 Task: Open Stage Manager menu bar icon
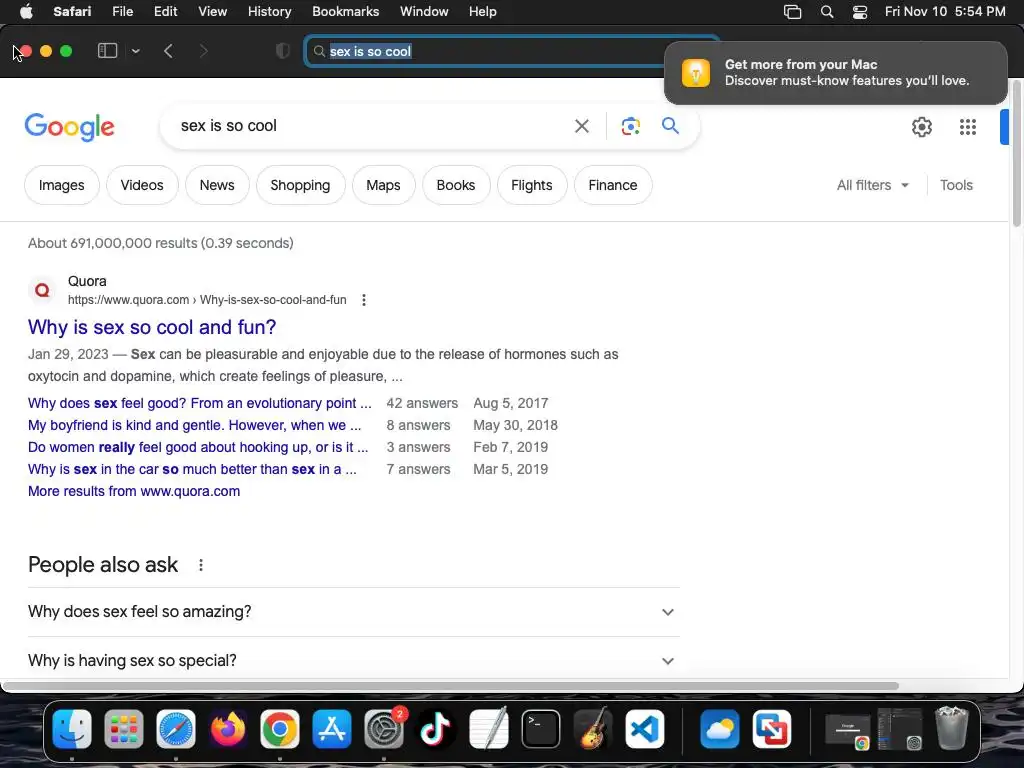pos(792,12)
